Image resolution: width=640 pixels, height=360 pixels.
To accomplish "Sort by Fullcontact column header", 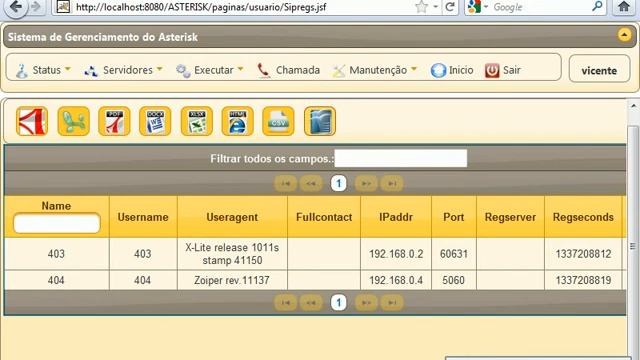I will (324, 217).
